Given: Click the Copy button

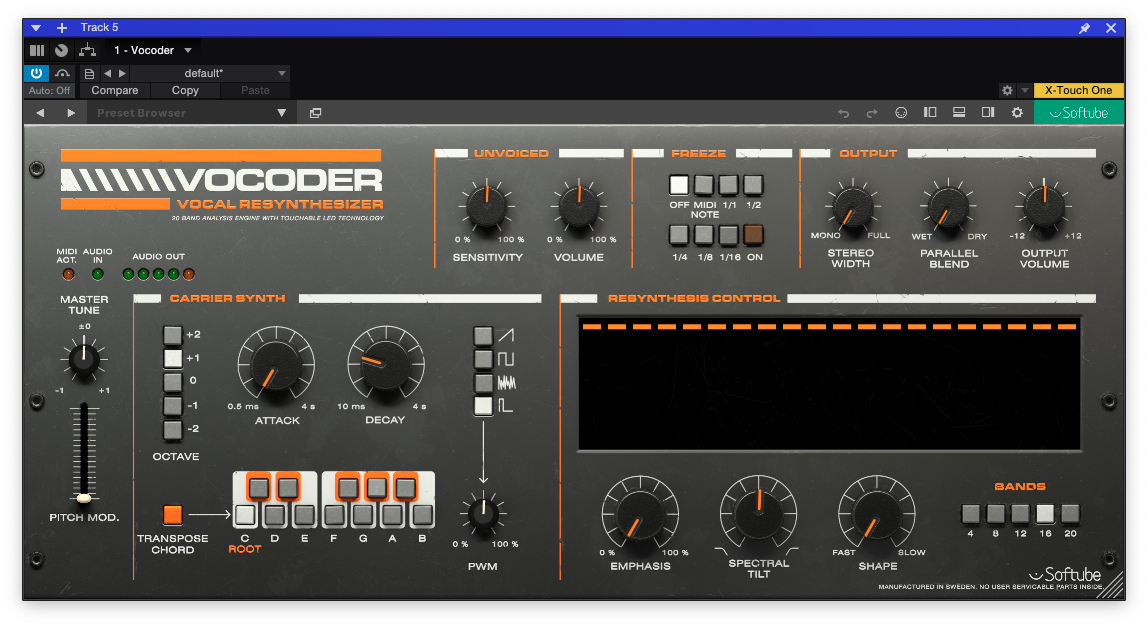Looking at the screenshot, I should pyautogui.click(x=185, y=90).
